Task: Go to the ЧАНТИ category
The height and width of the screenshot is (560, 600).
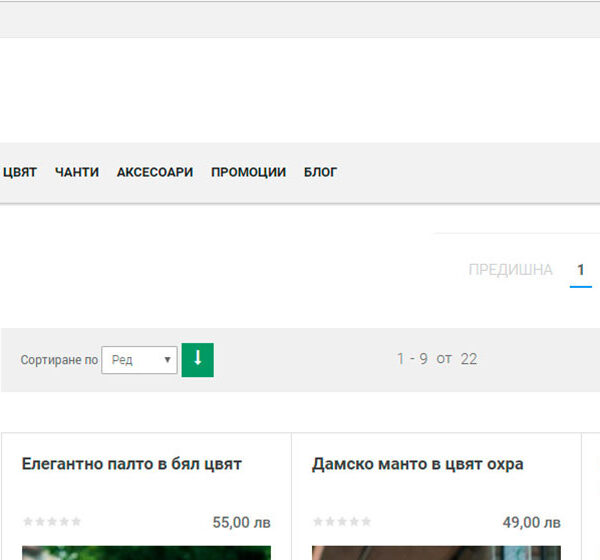Action: point(77,172)
